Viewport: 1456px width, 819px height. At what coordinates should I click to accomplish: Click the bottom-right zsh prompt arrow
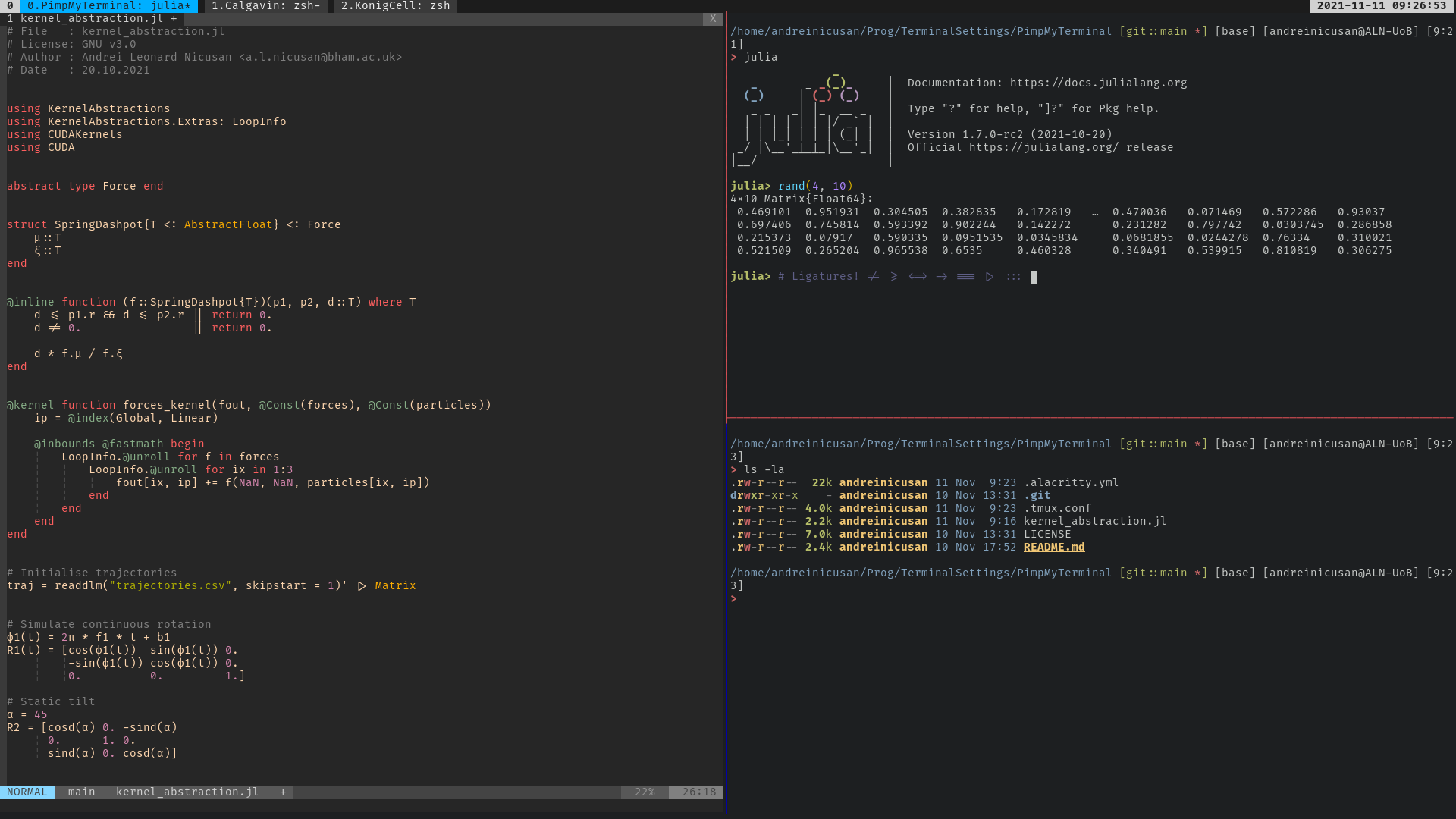[733, 599]
